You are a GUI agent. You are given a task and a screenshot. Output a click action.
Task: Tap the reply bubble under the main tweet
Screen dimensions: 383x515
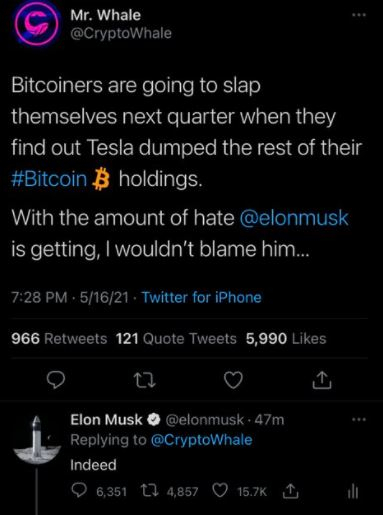coord(55,380)
